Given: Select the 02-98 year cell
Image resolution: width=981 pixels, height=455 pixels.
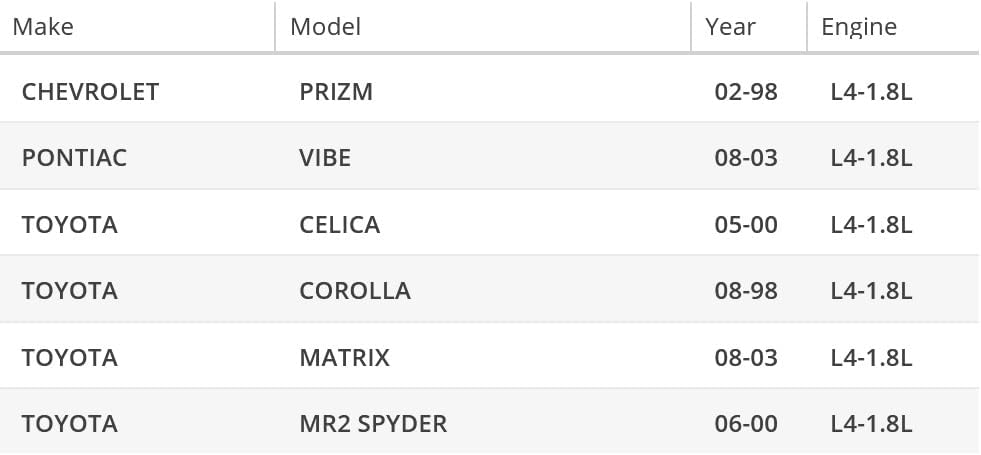Looking at the screenshot, I should pos(746,92).
